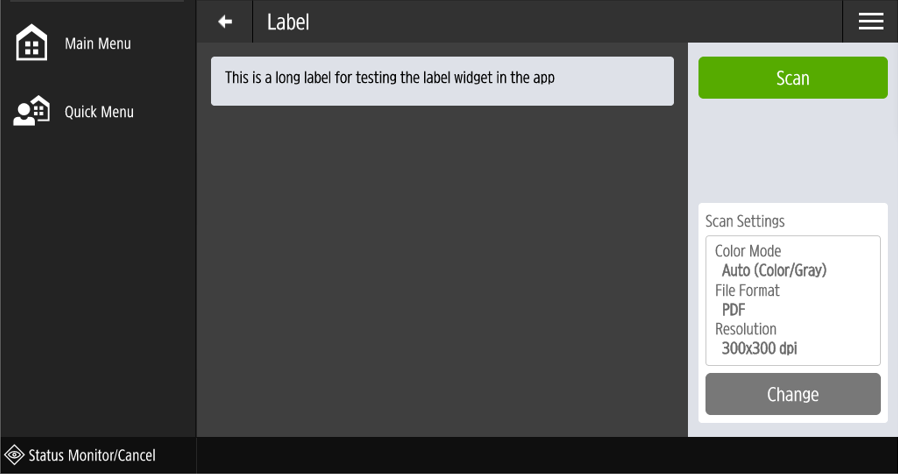The width and height of the screenshot is (898, 474).
Task: Select the Quick Menu text label
Action: pos(99,112)
